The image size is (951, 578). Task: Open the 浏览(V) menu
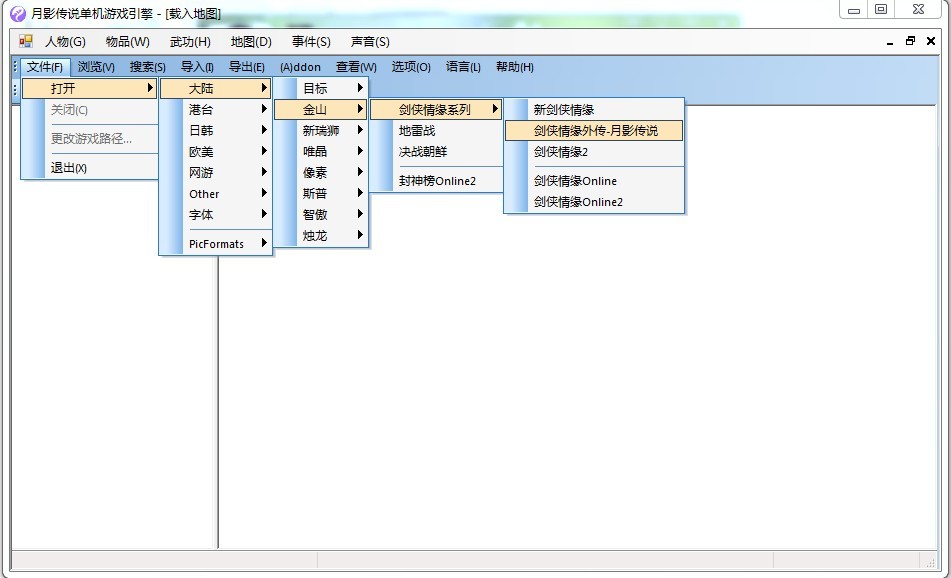(96, 67)
